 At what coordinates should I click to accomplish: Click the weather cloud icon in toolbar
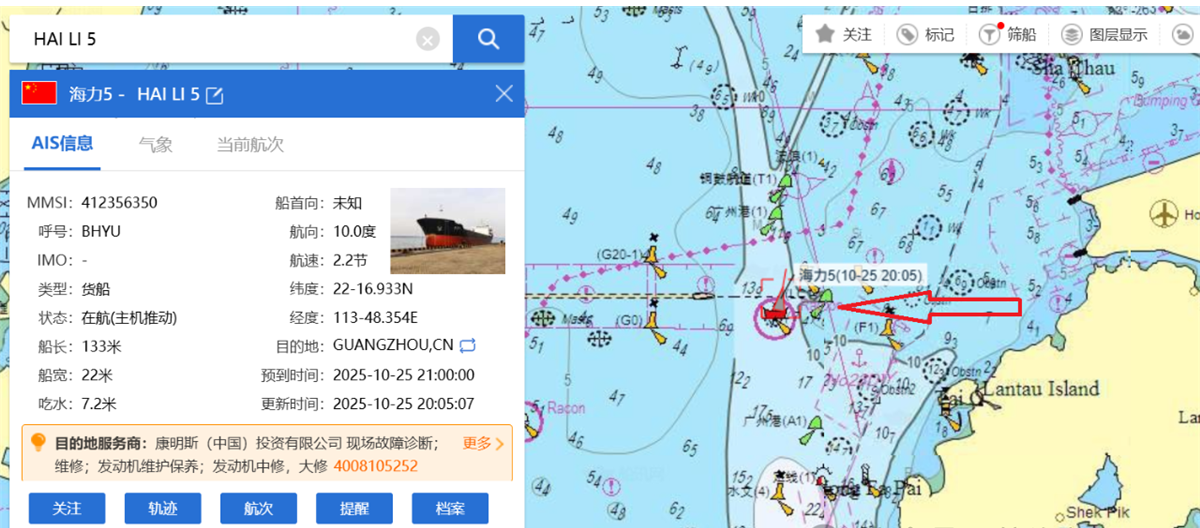tap(1181, 34)
